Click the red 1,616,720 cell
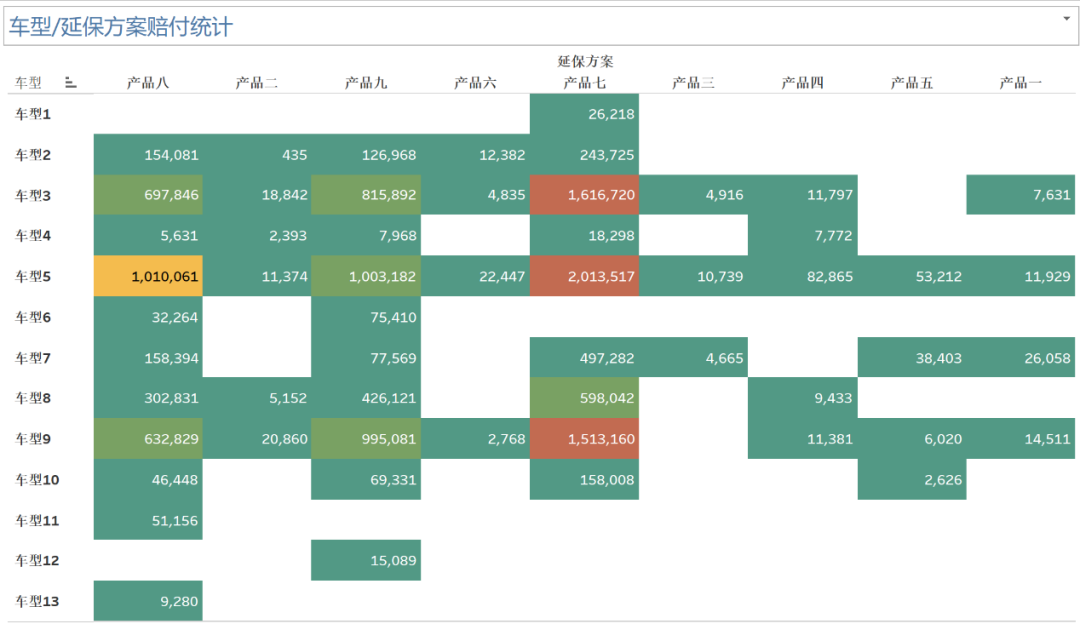 pyautogui.click(x=584, y=195)
